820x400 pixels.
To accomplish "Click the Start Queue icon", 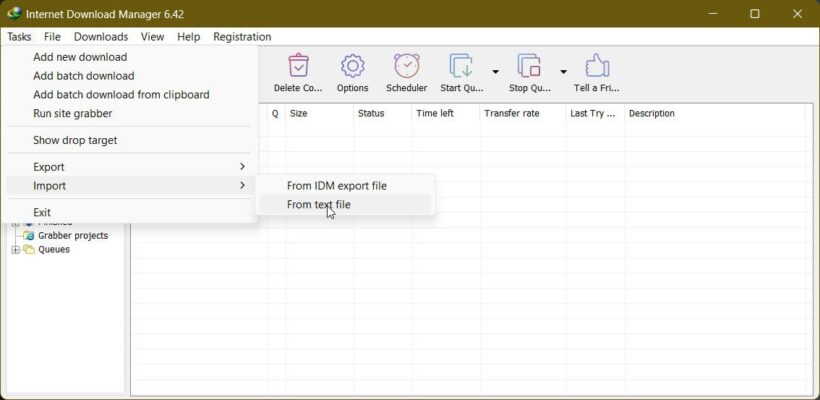I will 461,67.
